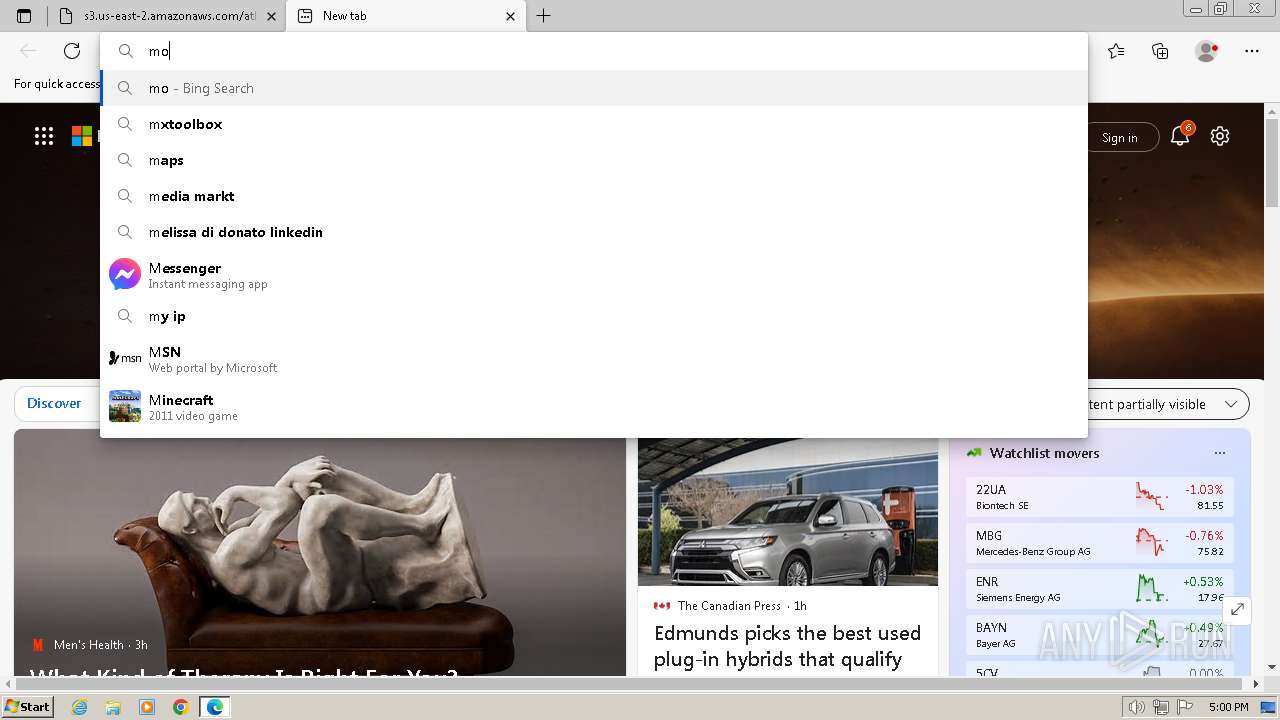Viewport: 1280px width, 720px height.
Task: Launch Chrome from taskbar
Action: pyautogui.click(x=181, y=707)
